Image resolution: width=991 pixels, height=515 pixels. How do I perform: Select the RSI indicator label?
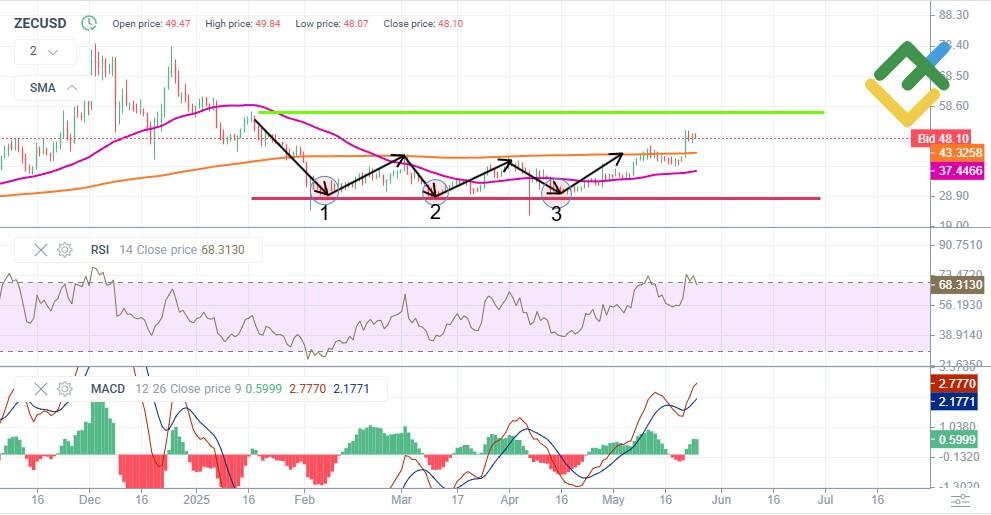[99, 250]
